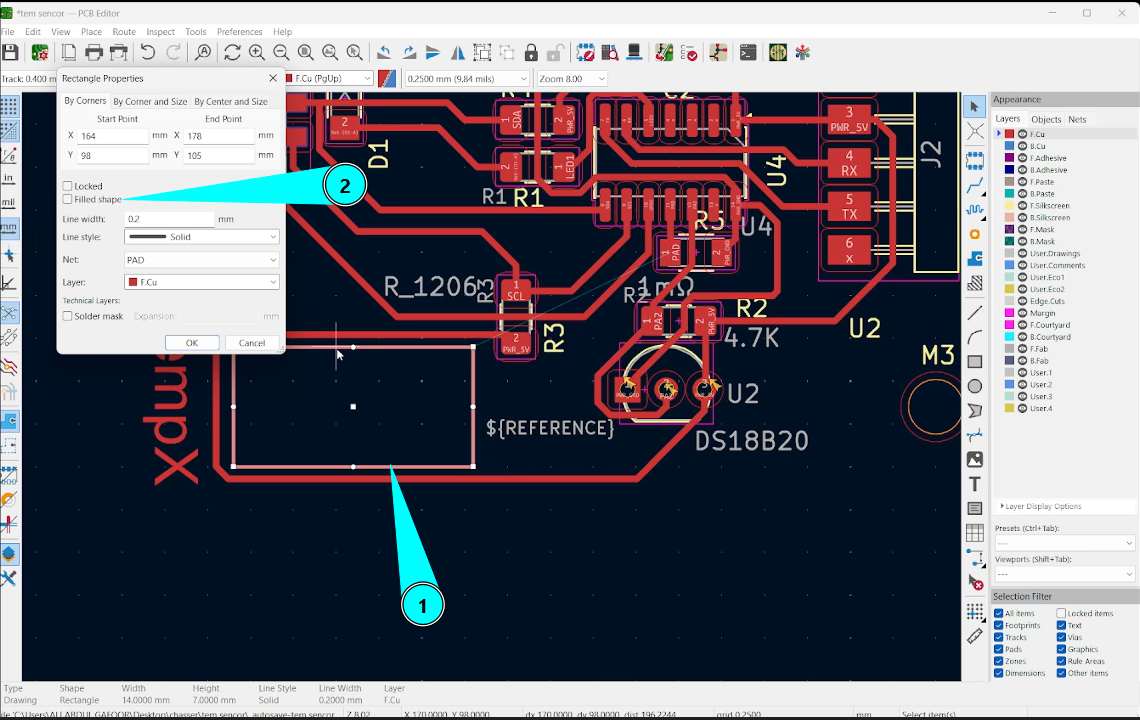This screenshot has width=1140, height=720.
Task: Close the Rectangle Properties dialog
Action: (x=273, y=78)
